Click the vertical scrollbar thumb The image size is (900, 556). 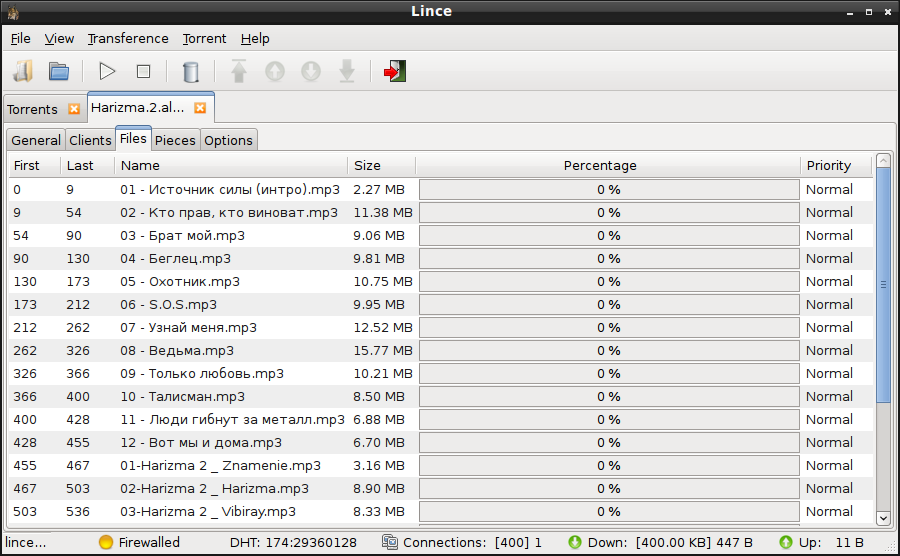[883, 285]
